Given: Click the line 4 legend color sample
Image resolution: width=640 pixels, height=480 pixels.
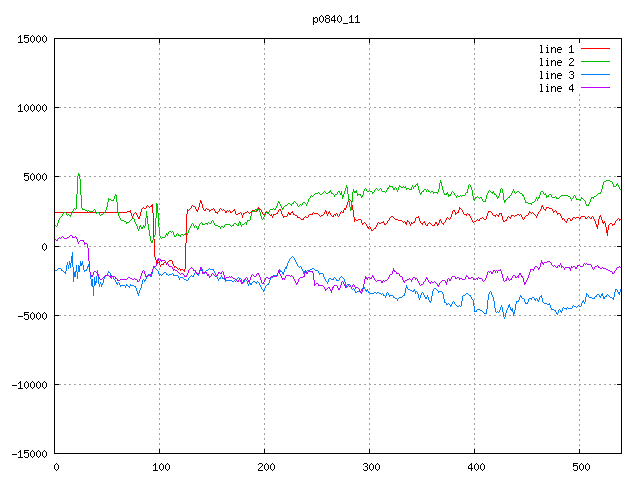Looking at the screenshot, I should pos(596,88).
